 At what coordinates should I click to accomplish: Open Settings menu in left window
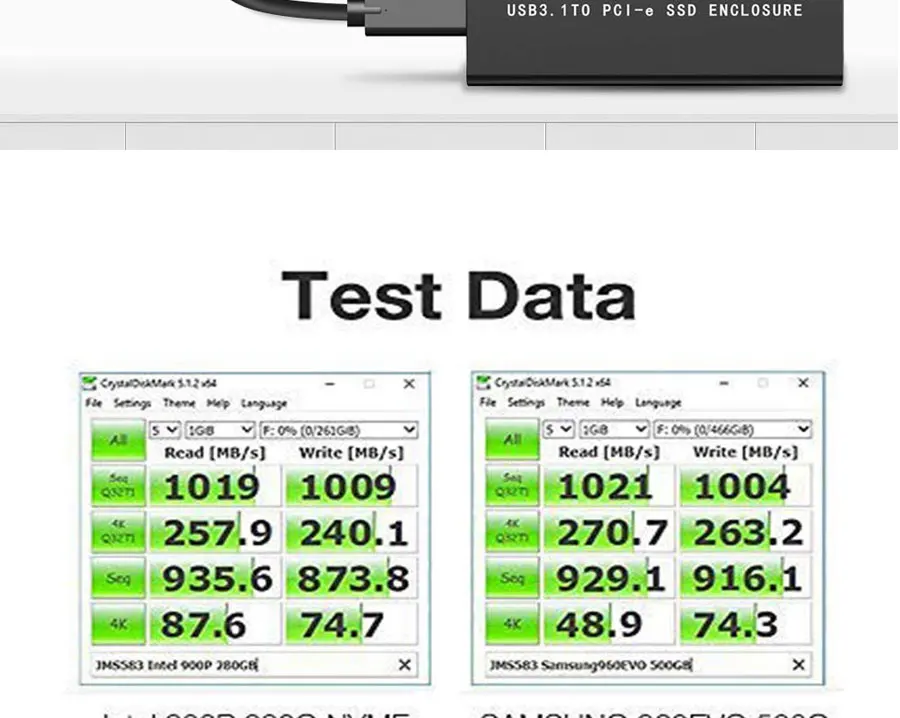coord(132,403)
